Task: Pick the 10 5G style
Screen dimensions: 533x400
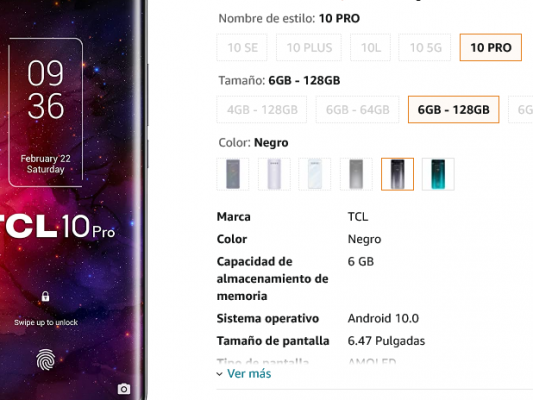Action: tap(425, 47)
